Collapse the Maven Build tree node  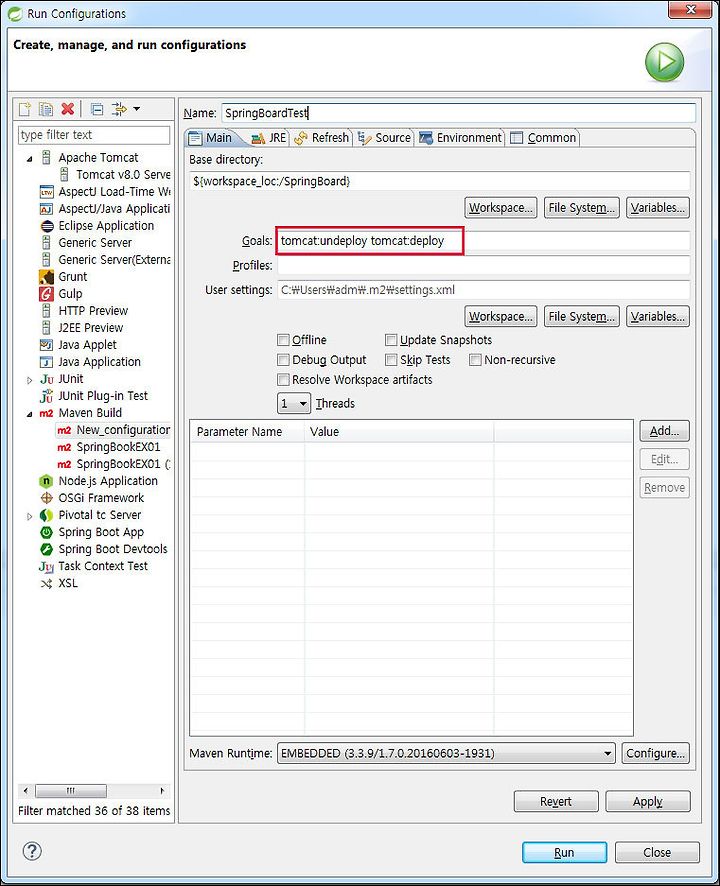tap(29, 414)
